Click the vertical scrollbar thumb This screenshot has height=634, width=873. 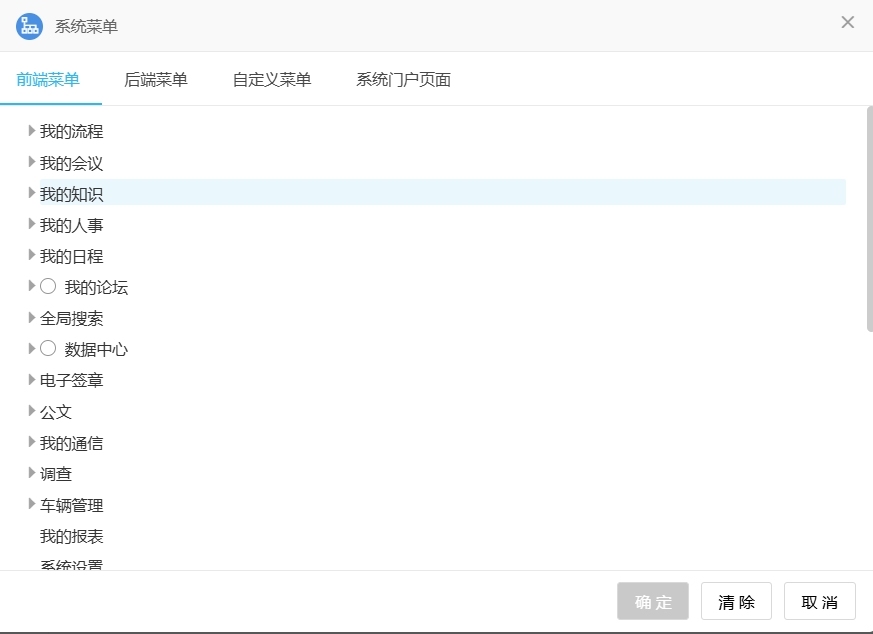[868, 218]
